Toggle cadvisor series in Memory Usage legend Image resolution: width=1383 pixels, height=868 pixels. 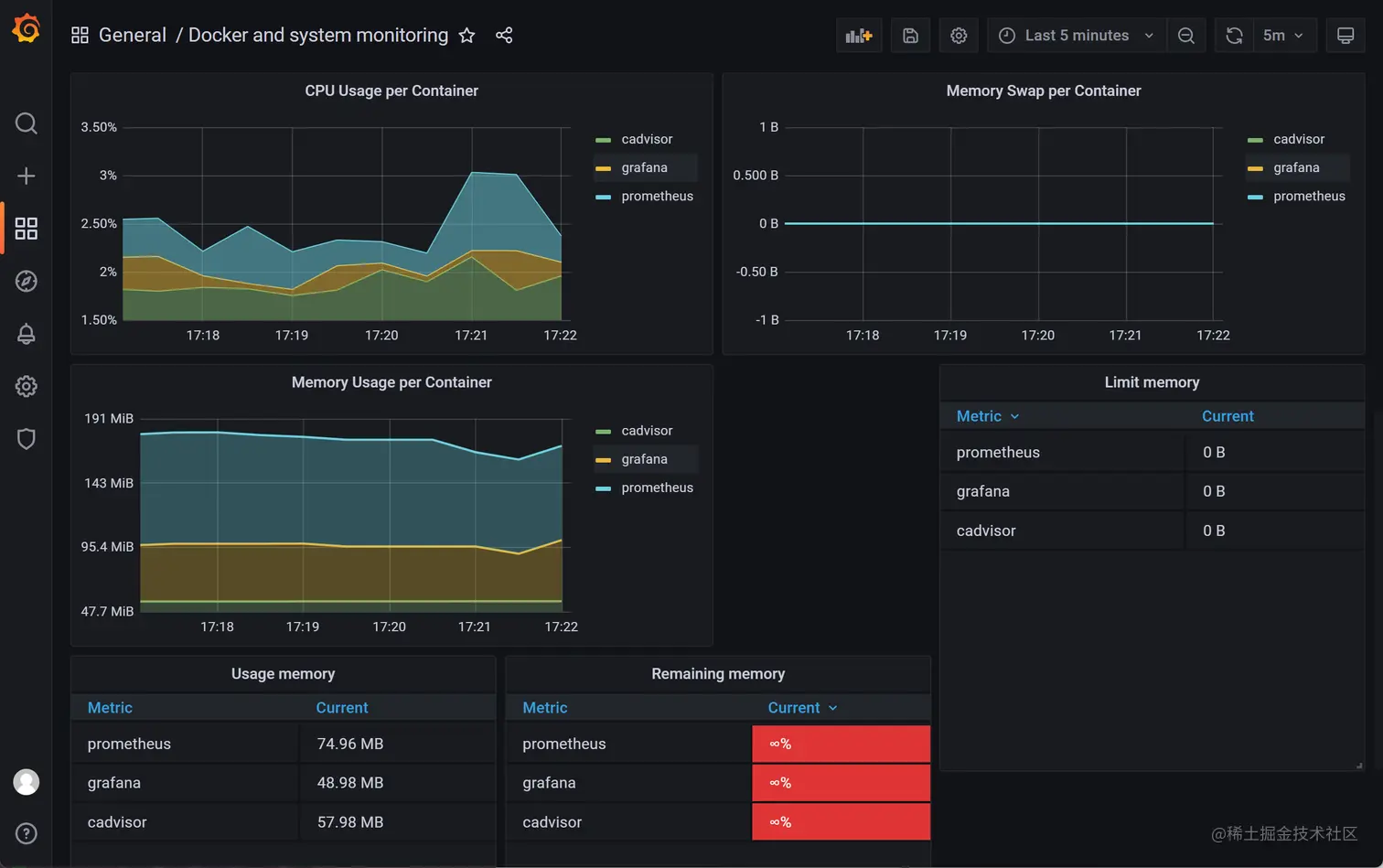(x=647, y=431)
